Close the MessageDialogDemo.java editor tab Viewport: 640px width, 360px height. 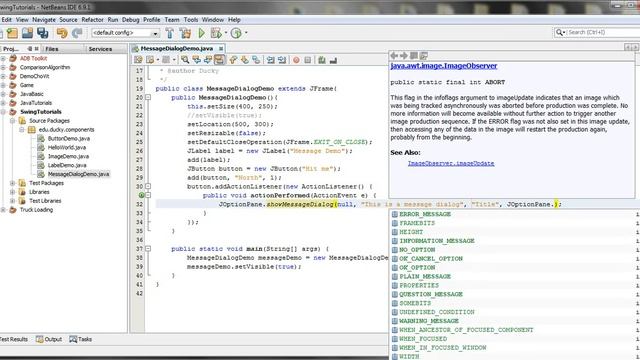point(221,49)
